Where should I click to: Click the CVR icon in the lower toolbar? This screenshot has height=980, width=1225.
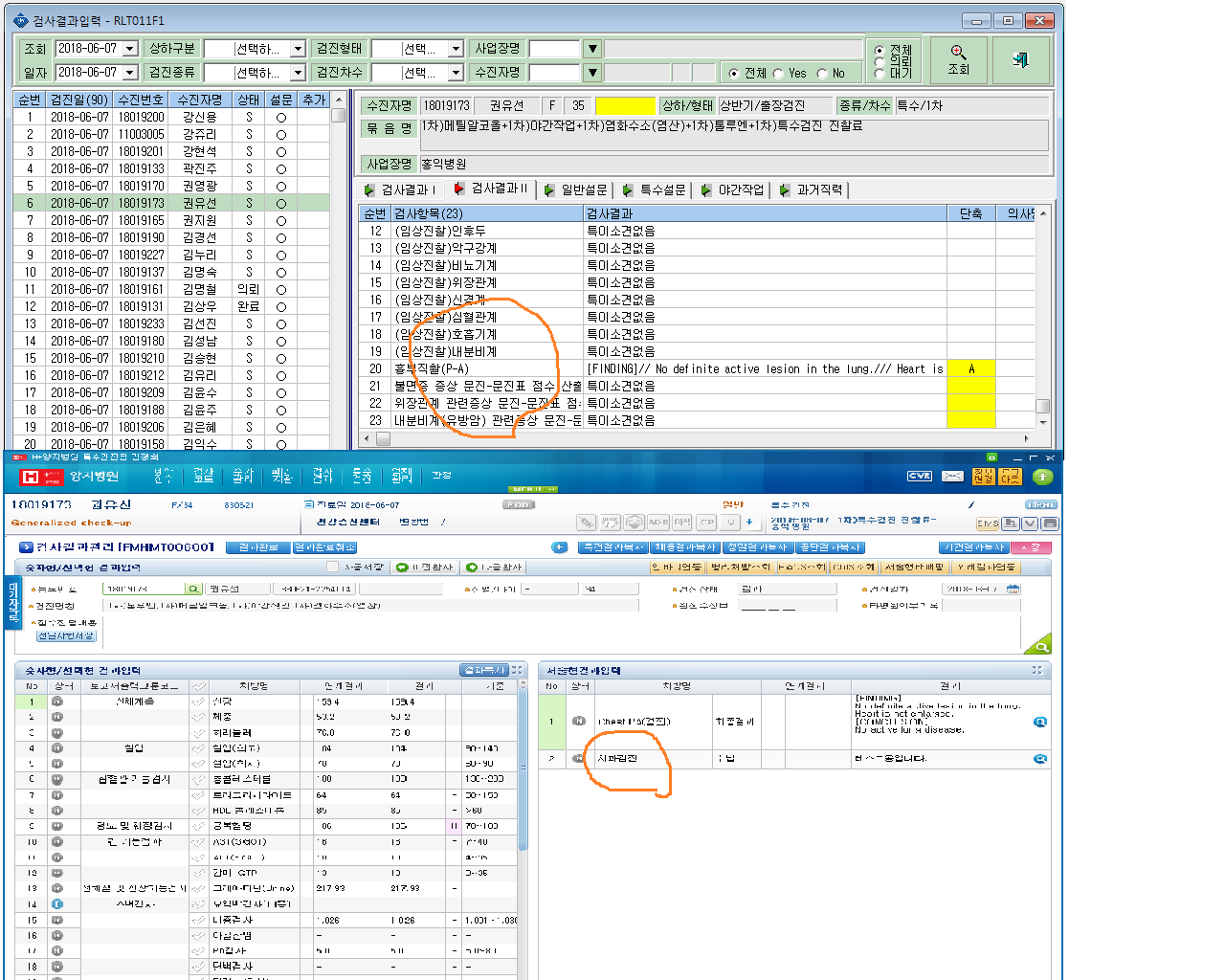point(920,476)
